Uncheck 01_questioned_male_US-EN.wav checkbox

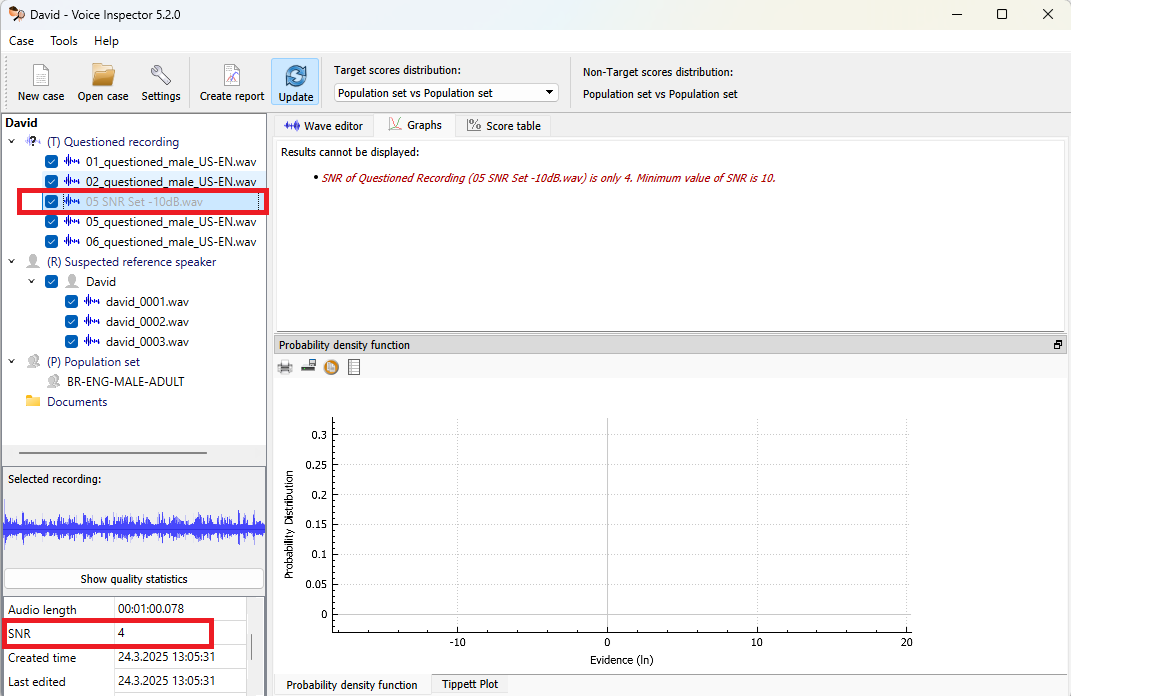tap(51, 162)
